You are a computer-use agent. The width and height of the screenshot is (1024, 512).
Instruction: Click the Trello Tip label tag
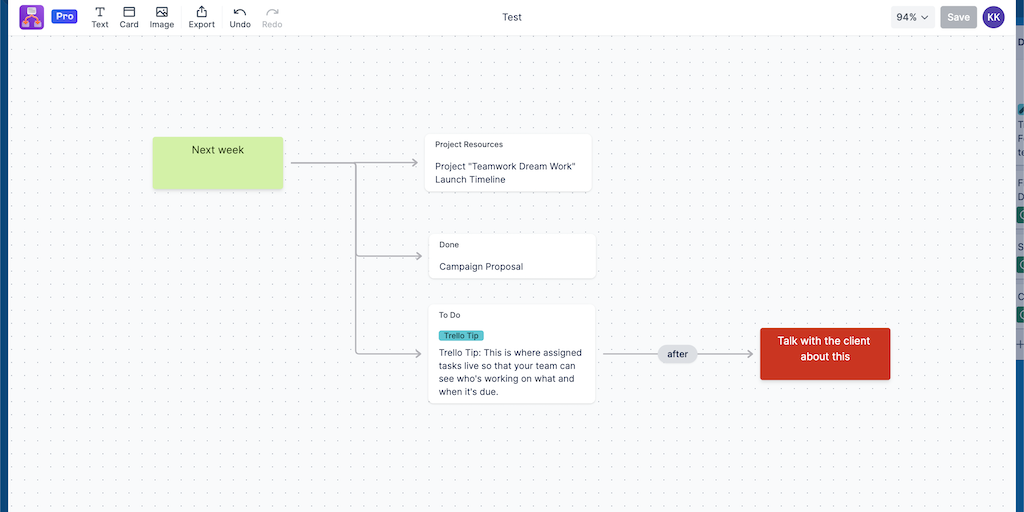point(461,336)
